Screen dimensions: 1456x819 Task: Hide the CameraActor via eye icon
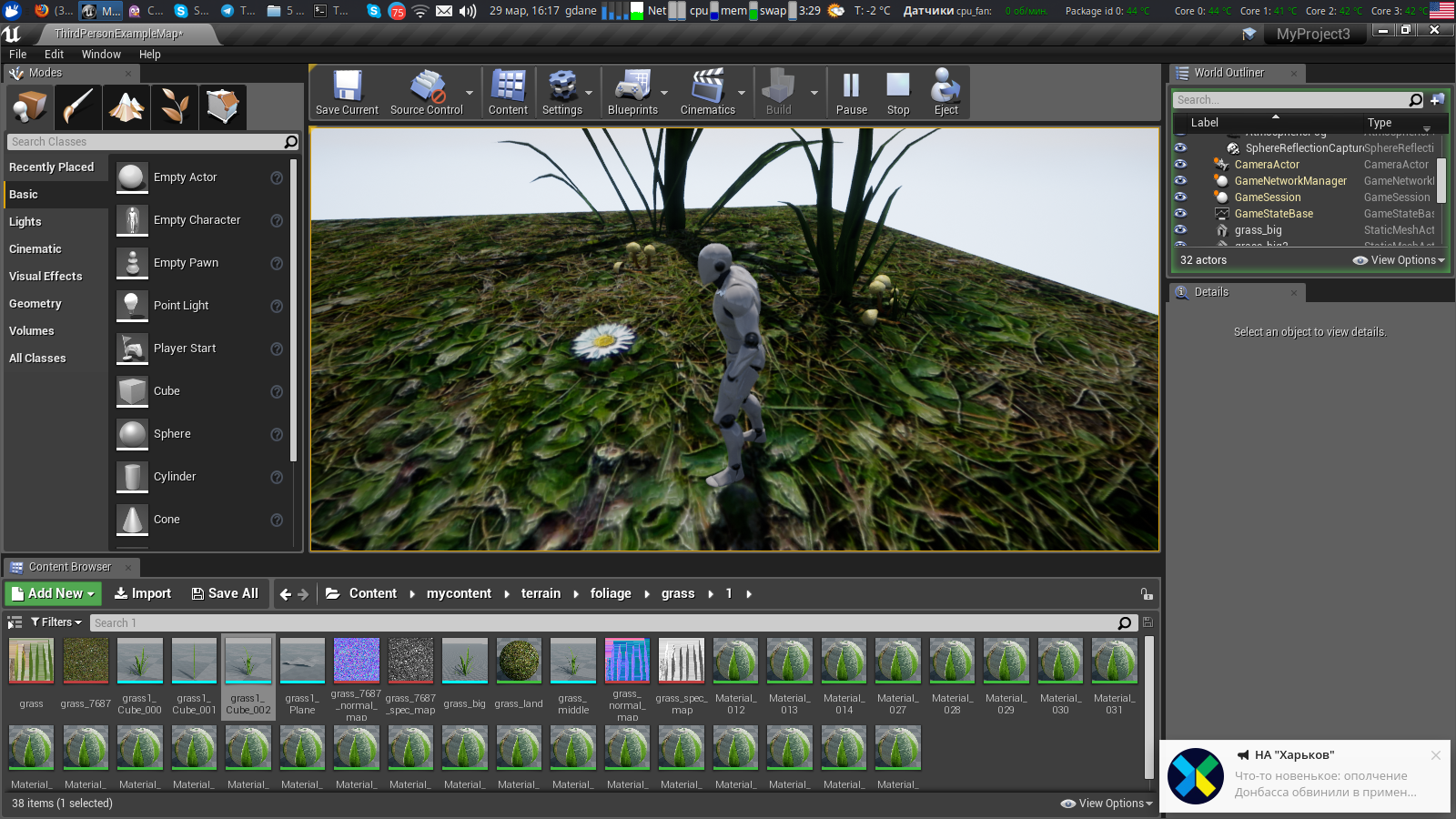[x=1180, y=165]
